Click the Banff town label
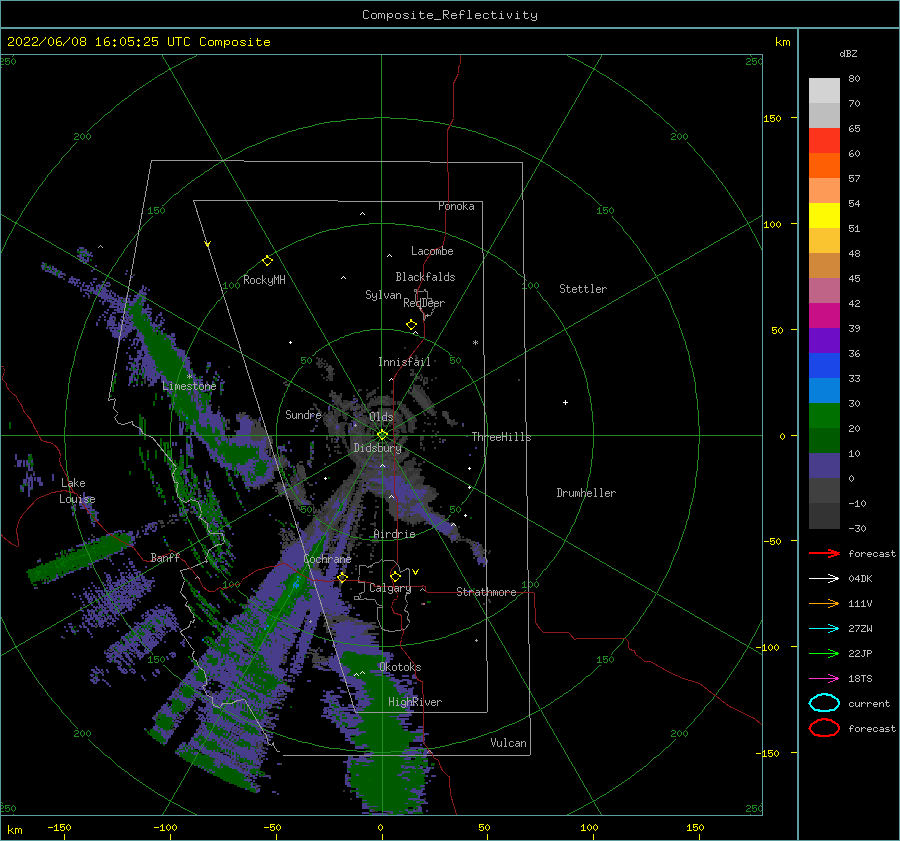 point(165,557)
